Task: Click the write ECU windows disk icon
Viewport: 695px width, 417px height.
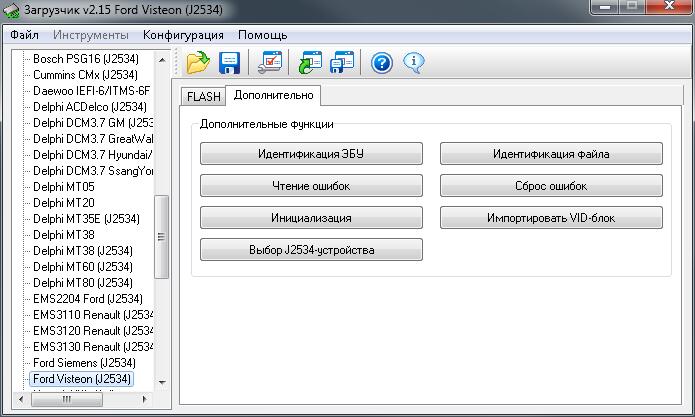Action: click(x=342, y=62)
